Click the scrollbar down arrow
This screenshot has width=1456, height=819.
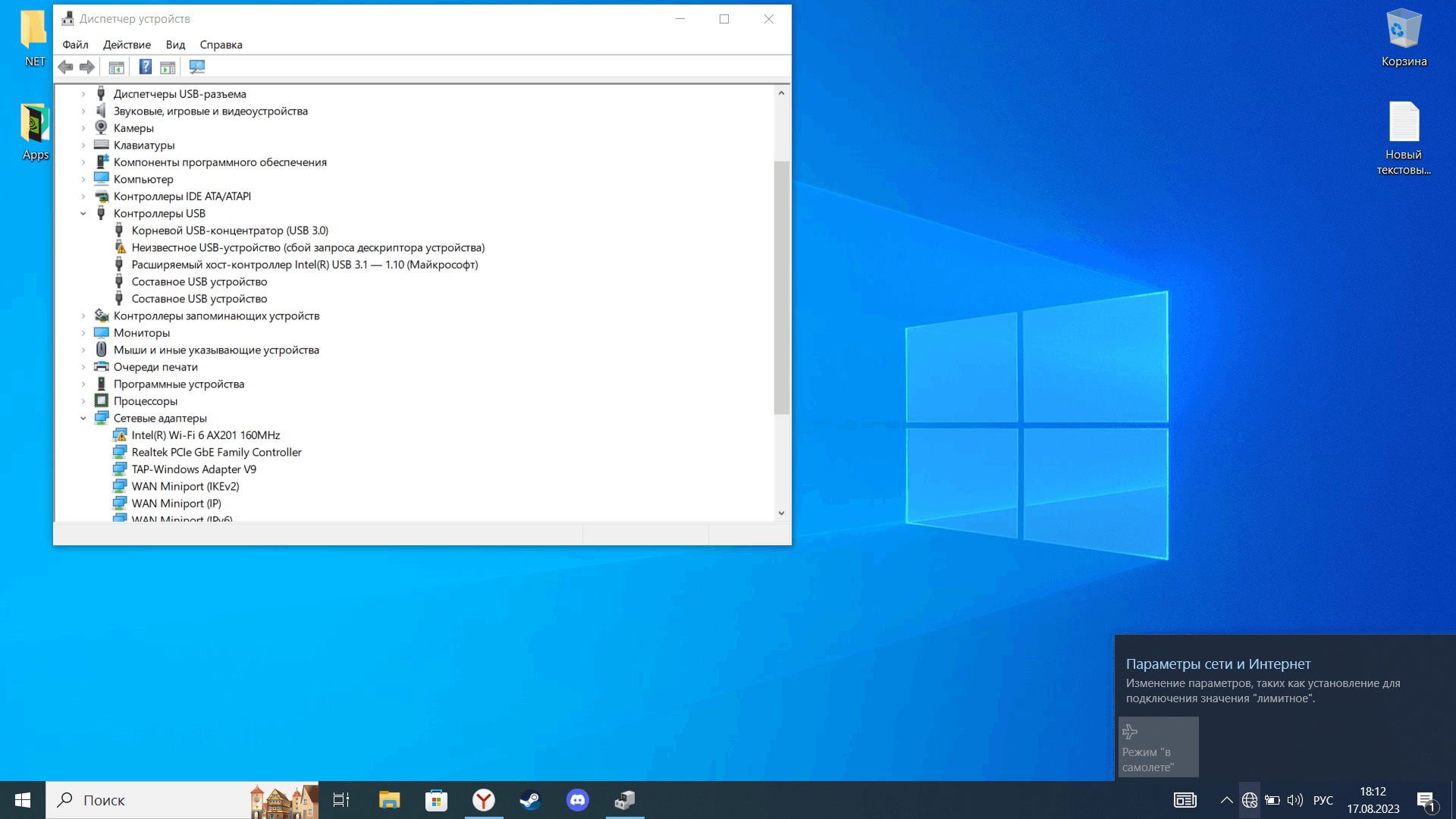coord(781,513)
